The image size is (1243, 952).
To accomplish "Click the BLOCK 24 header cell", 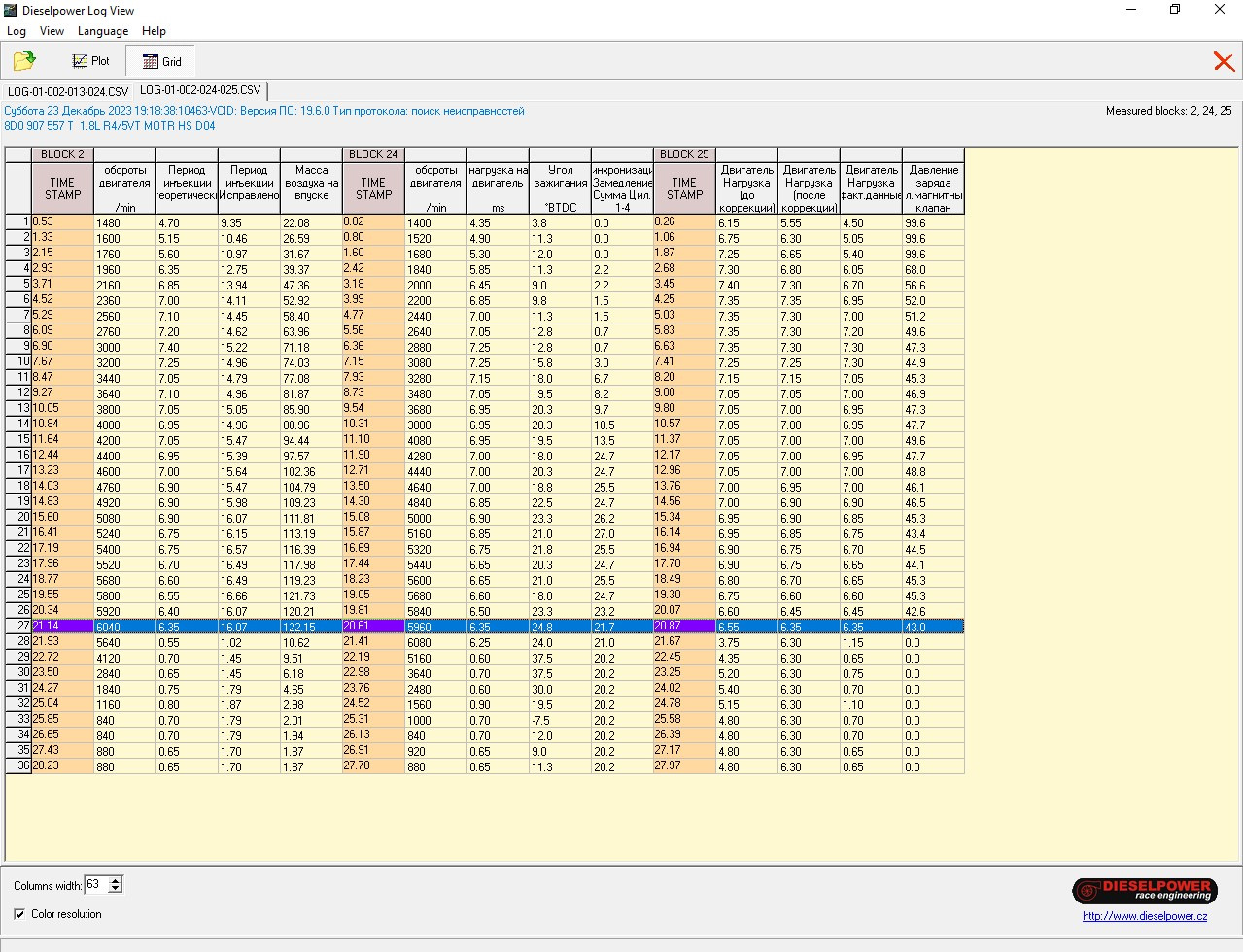I will coord(373,154).
